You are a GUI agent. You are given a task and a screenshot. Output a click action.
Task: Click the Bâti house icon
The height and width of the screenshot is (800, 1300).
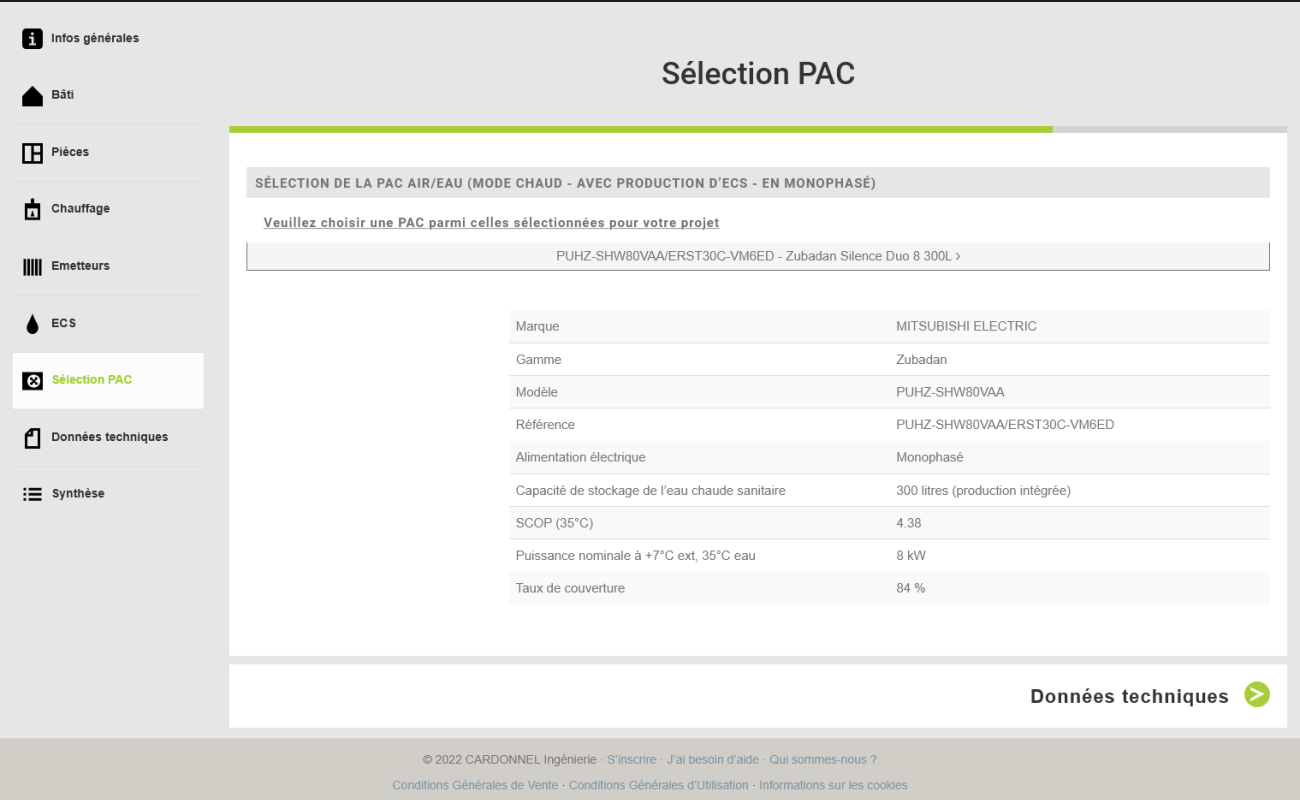click(33, 96)
